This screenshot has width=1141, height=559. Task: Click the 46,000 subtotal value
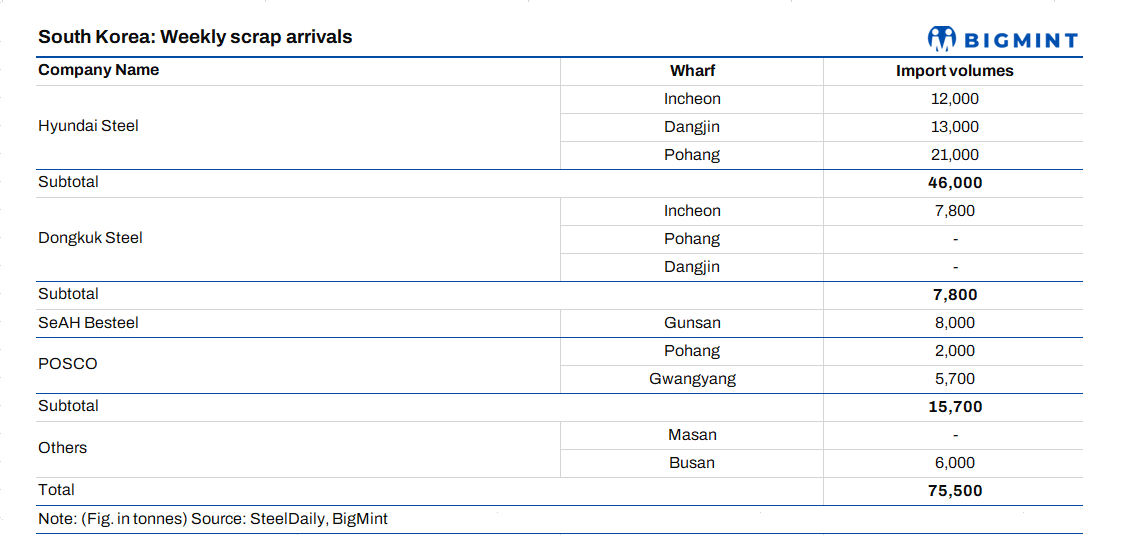[x=955, y=183]
